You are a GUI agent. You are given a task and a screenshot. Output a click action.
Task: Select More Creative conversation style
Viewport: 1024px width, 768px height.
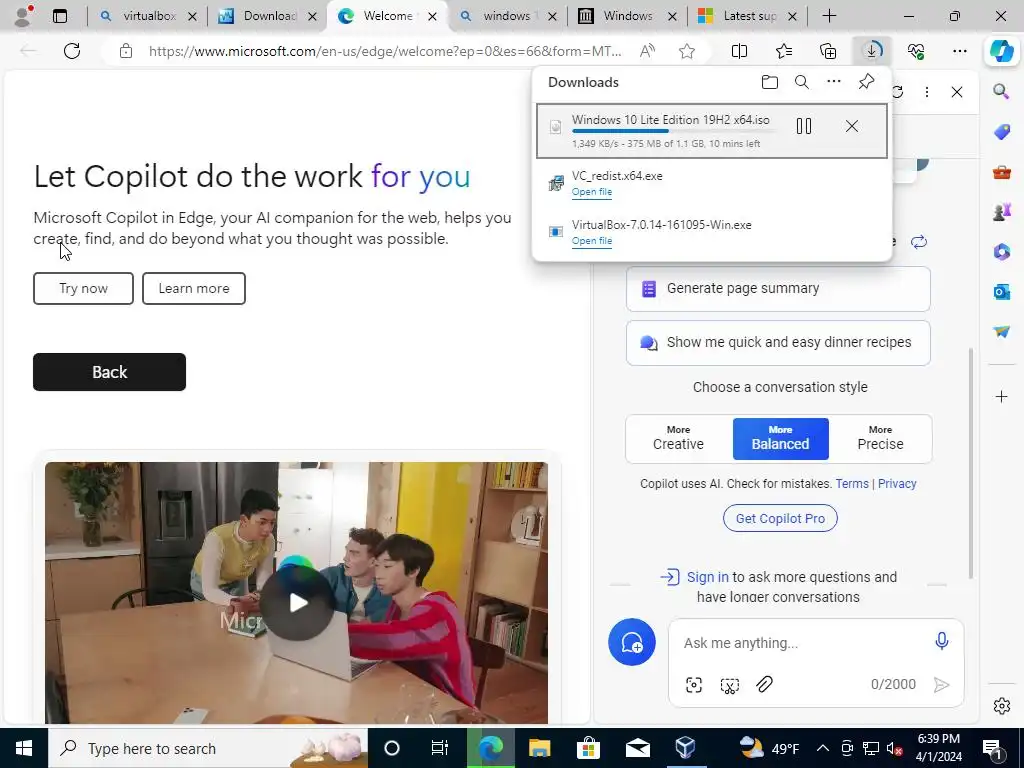coord(679,438)
